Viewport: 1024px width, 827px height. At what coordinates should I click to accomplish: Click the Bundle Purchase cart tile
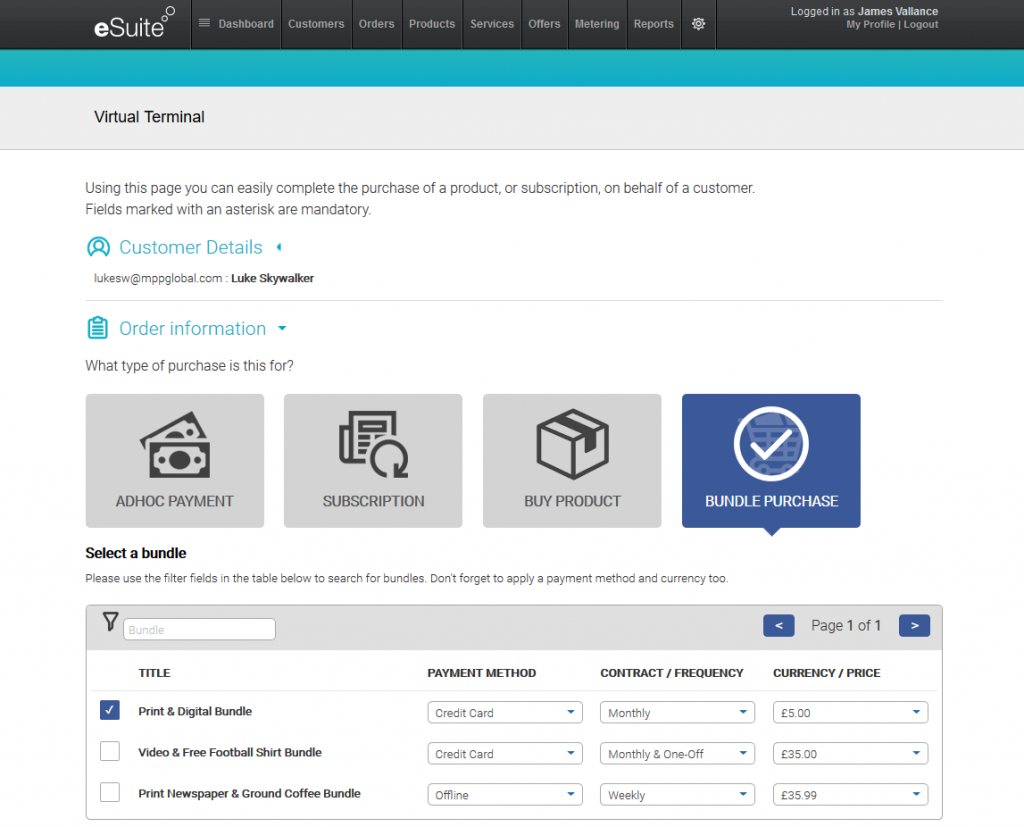tap(771, 460)
